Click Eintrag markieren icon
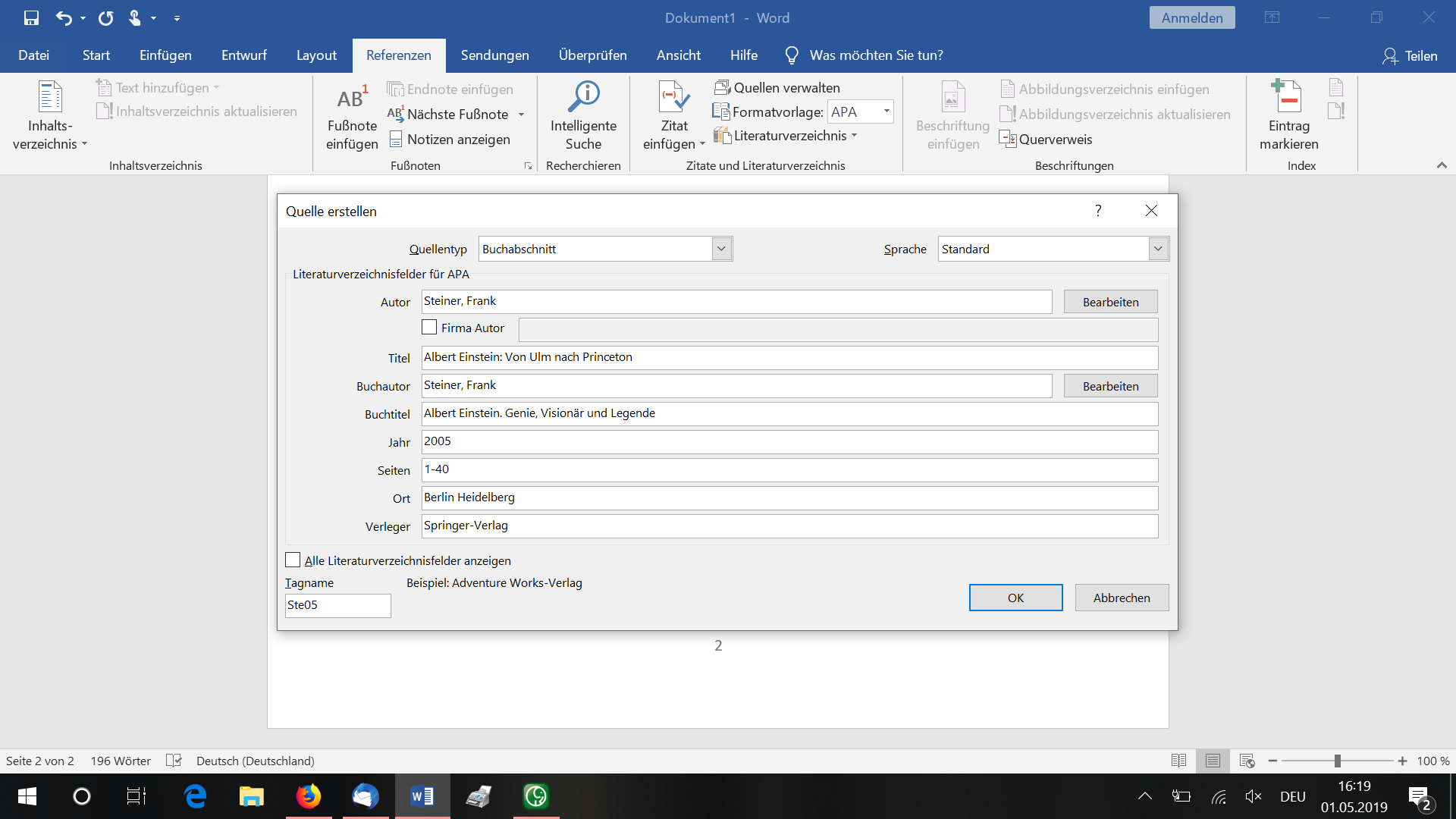Viewport: 1456px width, 819px height. (1288, 97)
